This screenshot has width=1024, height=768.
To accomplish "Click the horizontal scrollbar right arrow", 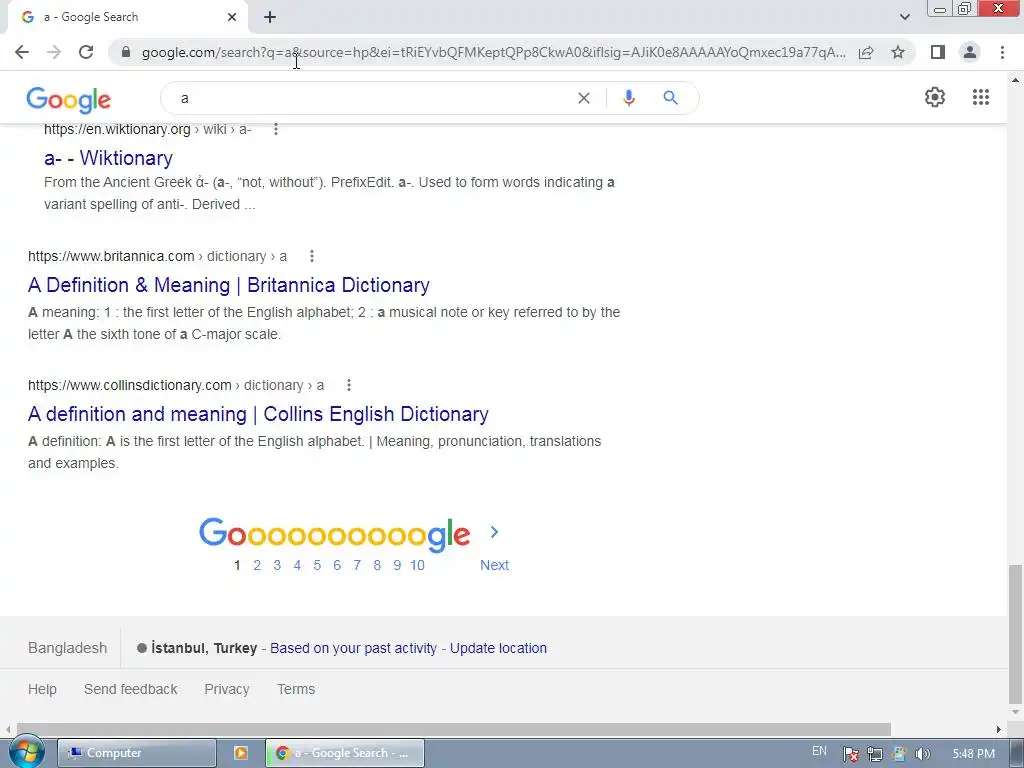I will (x=999, y=729).
